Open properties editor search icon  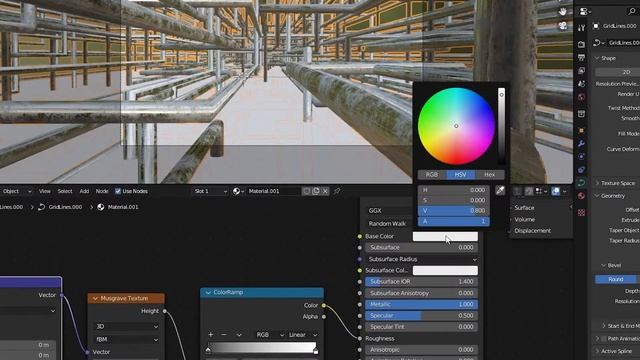(632, 12)
